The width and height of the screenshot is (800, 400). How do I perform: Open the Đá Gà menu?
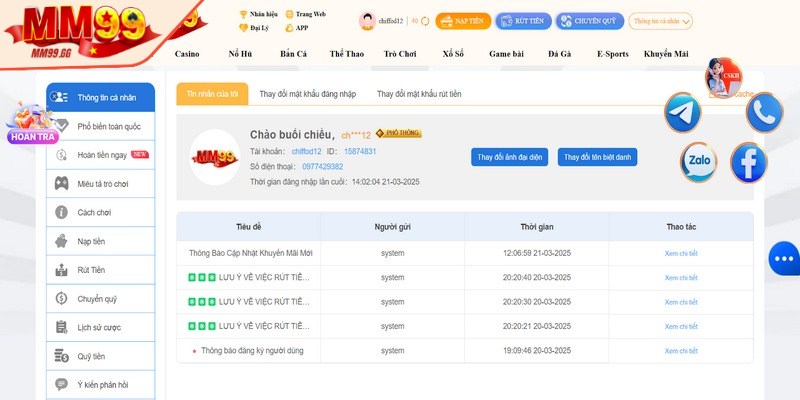tap(560, 54)
